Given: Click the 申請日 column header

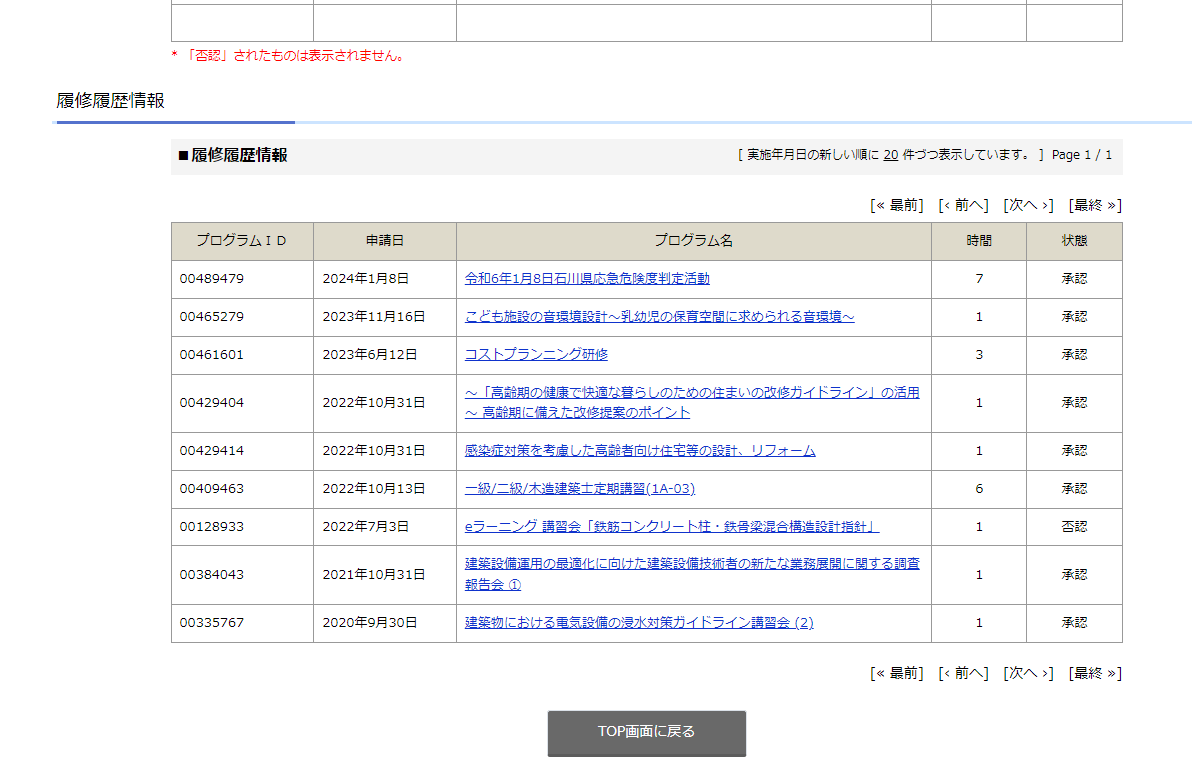Looking at the screenshot, I should (385, 241).
